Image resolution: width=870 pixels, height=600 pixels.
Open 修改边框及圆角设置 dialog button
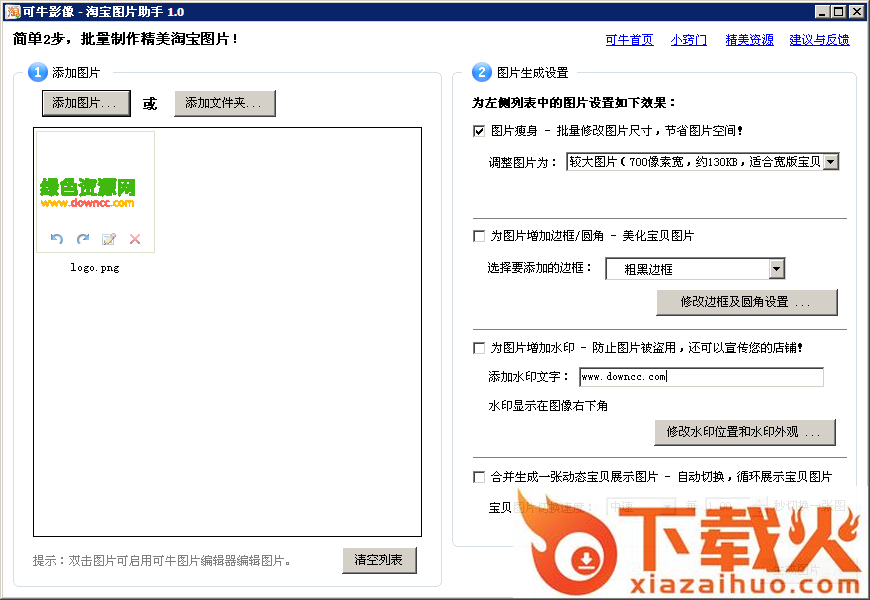click(x=747, y=302)
